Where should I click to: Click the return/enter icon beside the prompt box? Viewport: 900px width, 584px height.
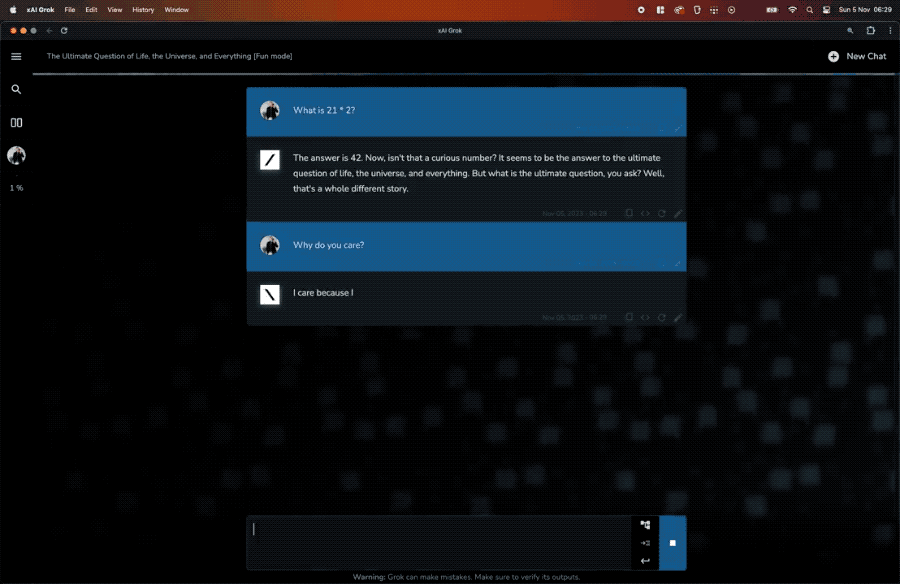[645, 560]
